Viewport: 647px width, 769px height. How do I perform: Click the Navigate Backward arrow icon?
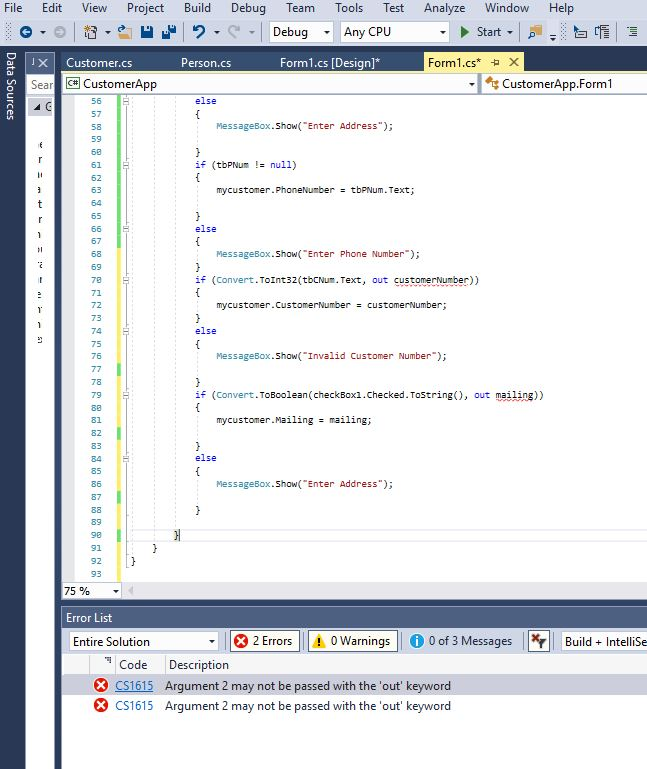point(26,32)
